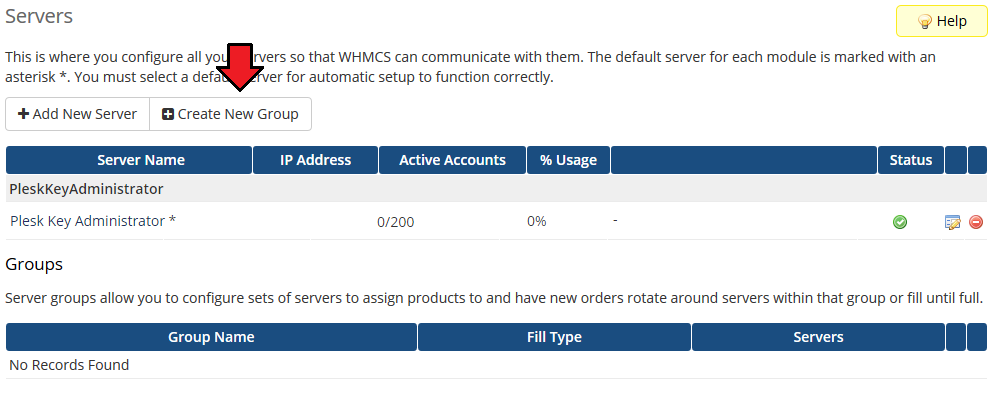Open the Help button with lightbulb
Viewport: 995px width, 403px height.
(x=942, y=22)
